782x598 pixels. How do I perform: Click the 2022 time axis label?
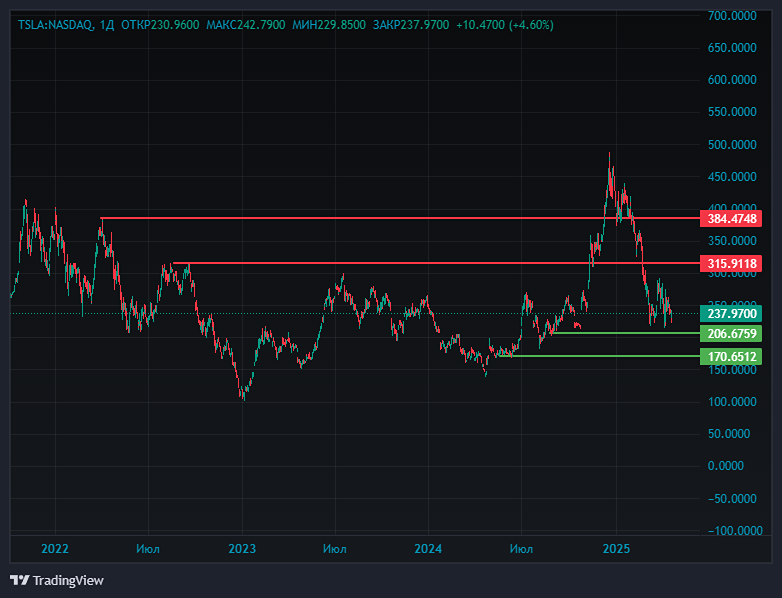(x=55, y=549)
